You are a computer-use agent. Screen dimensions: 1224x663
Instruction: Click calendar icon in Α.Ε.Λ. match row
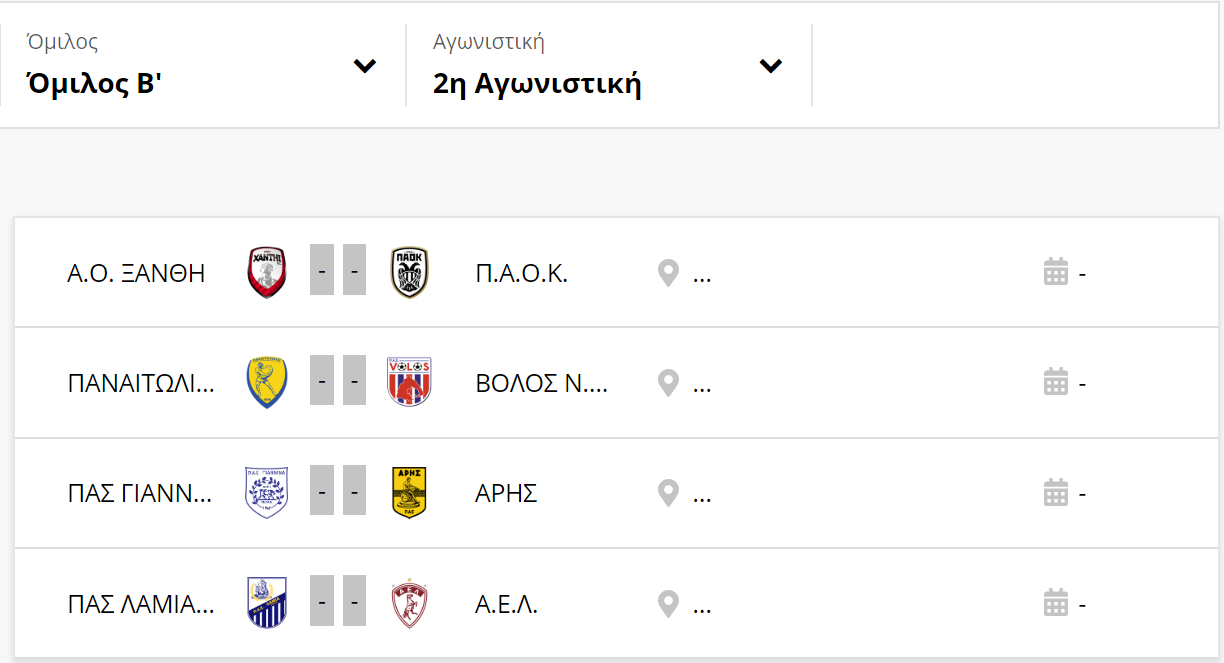click(1056, 604)
